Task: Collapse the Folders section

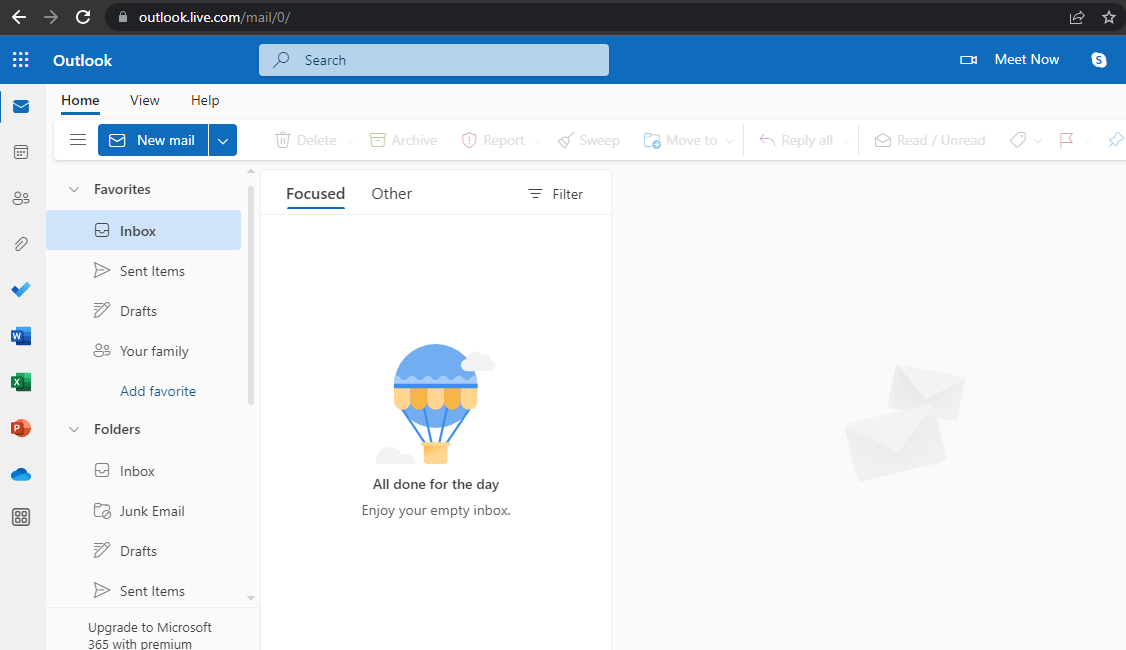Action: pos(73,428)
